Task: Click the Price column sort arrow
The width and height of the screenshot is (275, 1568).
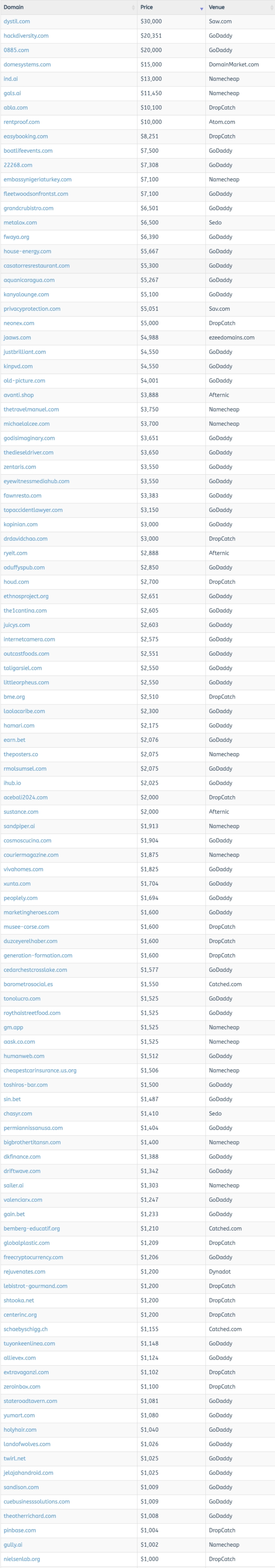Action: [x=201, y=8]
